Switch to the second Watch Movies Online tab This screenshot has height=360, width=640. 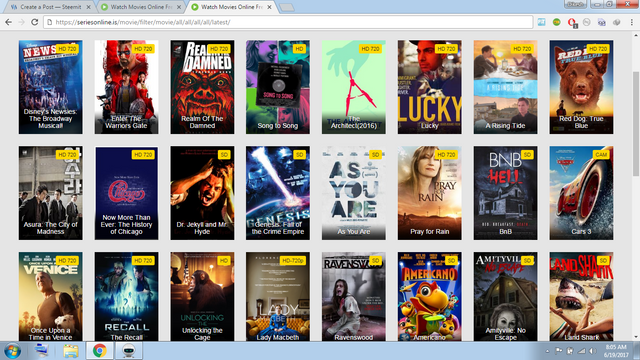tap(141, 7)
